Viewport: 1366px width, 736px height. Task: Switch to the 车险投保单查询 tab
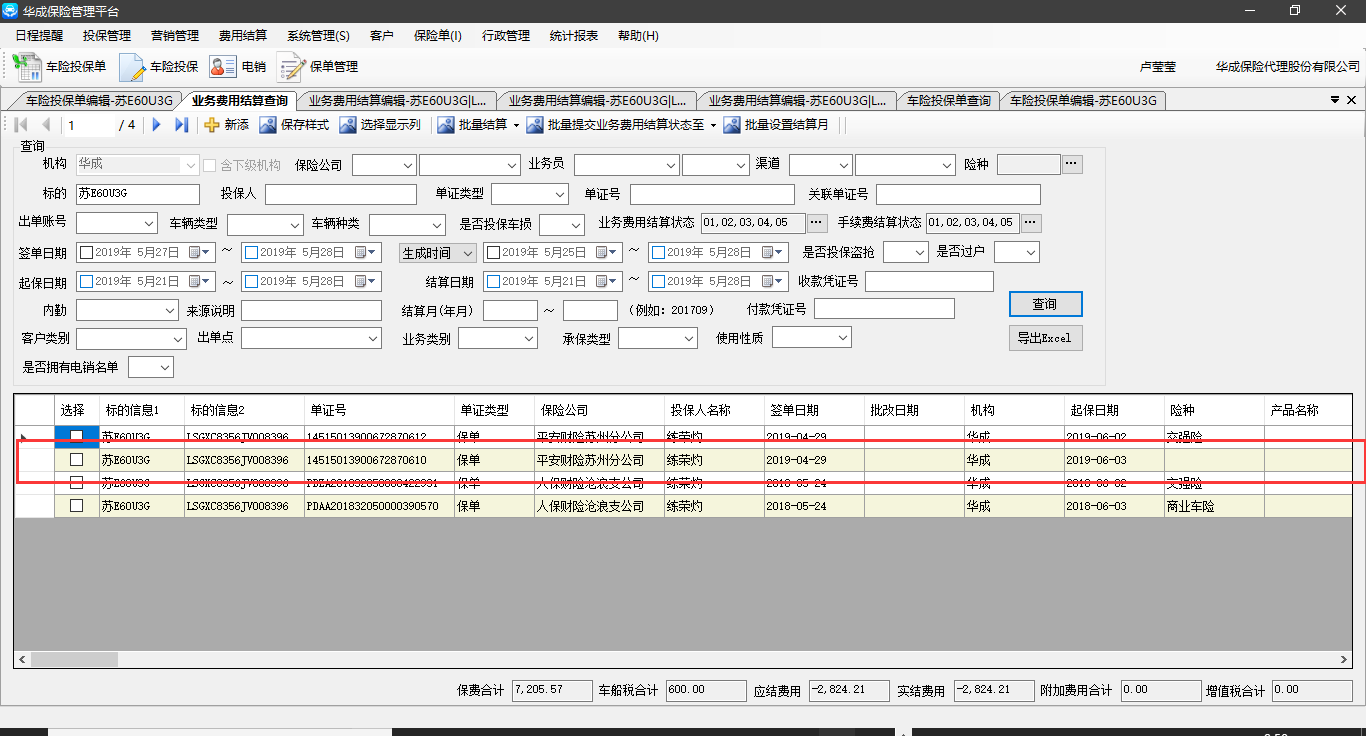949,101
